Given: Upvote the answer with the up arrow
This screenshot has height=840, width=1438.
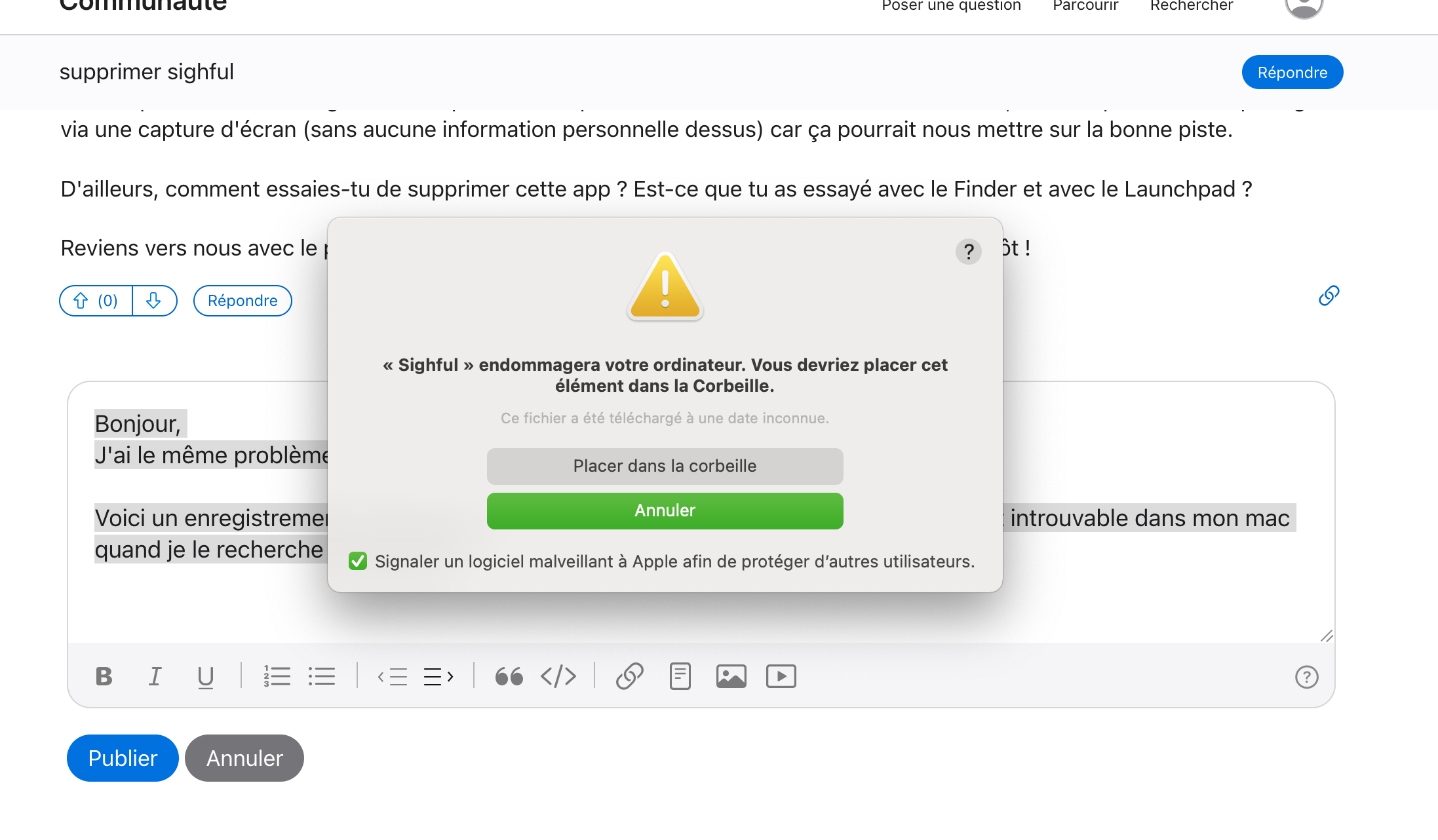Looking at the screenshot, I should pos(96,301).
